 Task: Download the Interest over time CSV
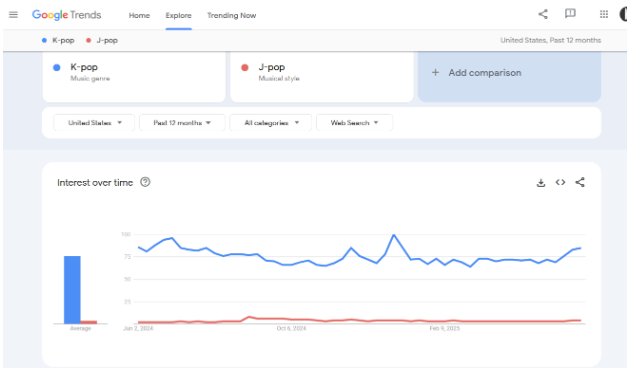click(x=541, y=183)
